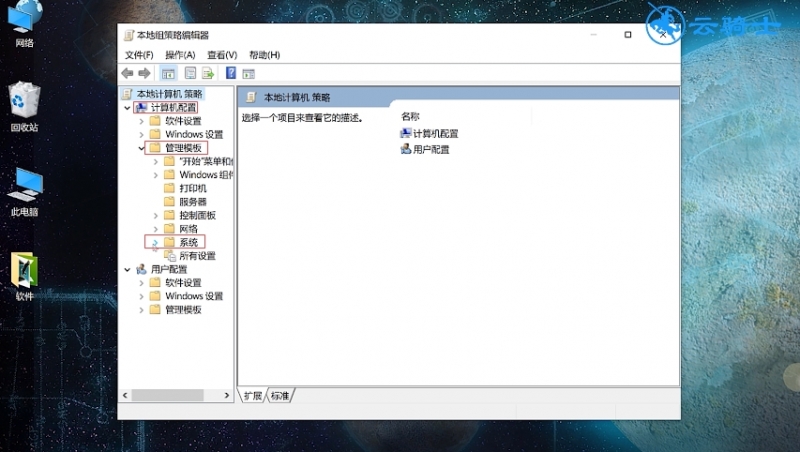The image size is (800, 452).
Task: Collapse the 用户配置 tree node
Action: 127,269
